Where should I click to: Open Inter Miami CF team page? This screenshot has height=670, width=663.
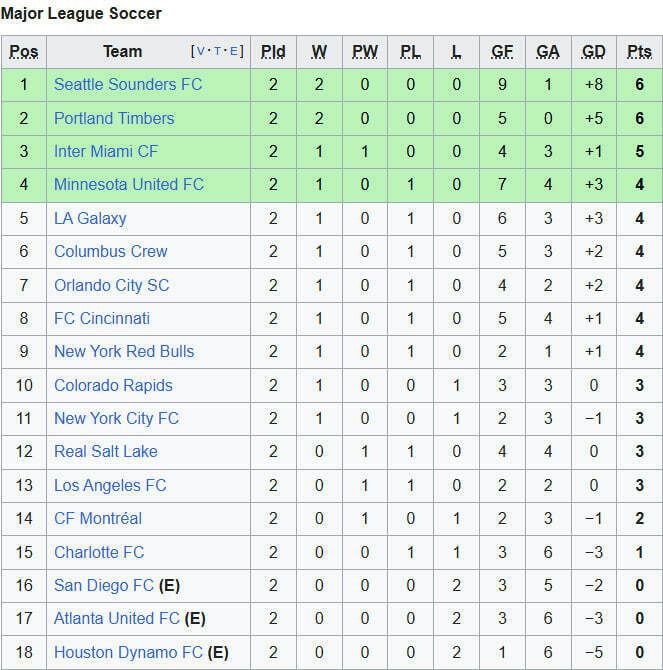tap(106, 151)
